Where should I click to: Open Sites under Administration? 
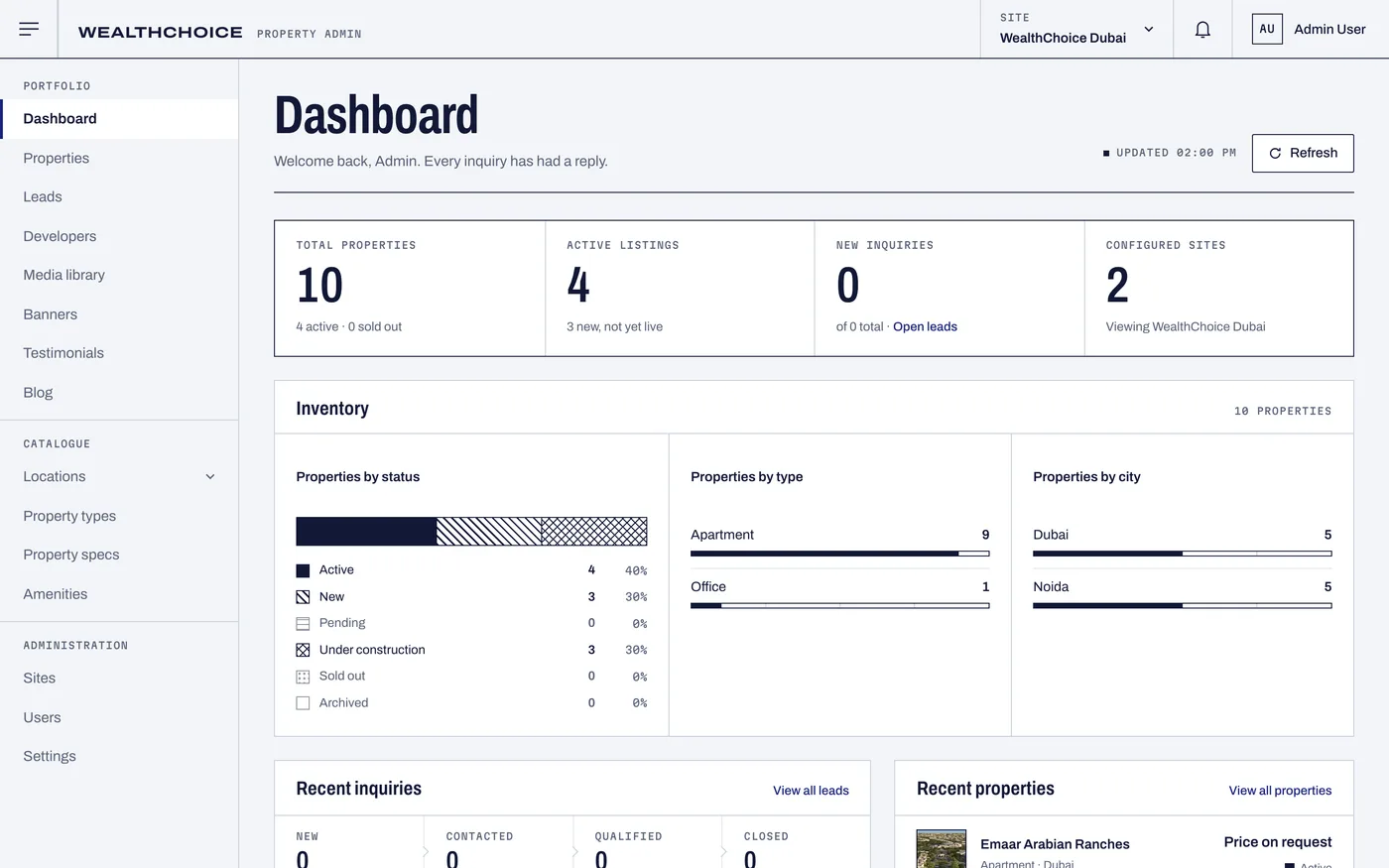coord(119,679)
